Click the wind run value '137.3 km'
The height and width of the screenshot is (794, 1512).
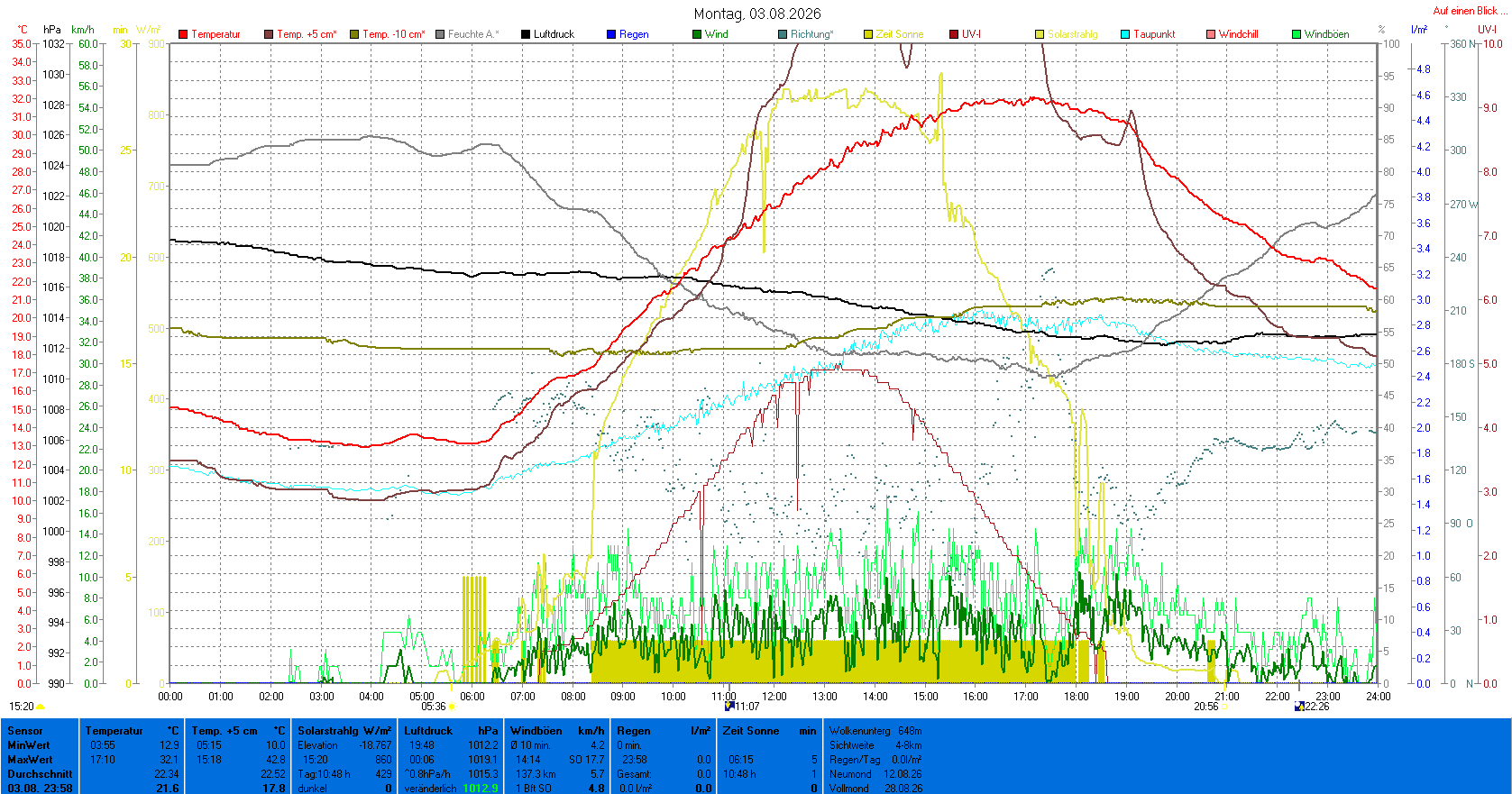click(535, 774)
